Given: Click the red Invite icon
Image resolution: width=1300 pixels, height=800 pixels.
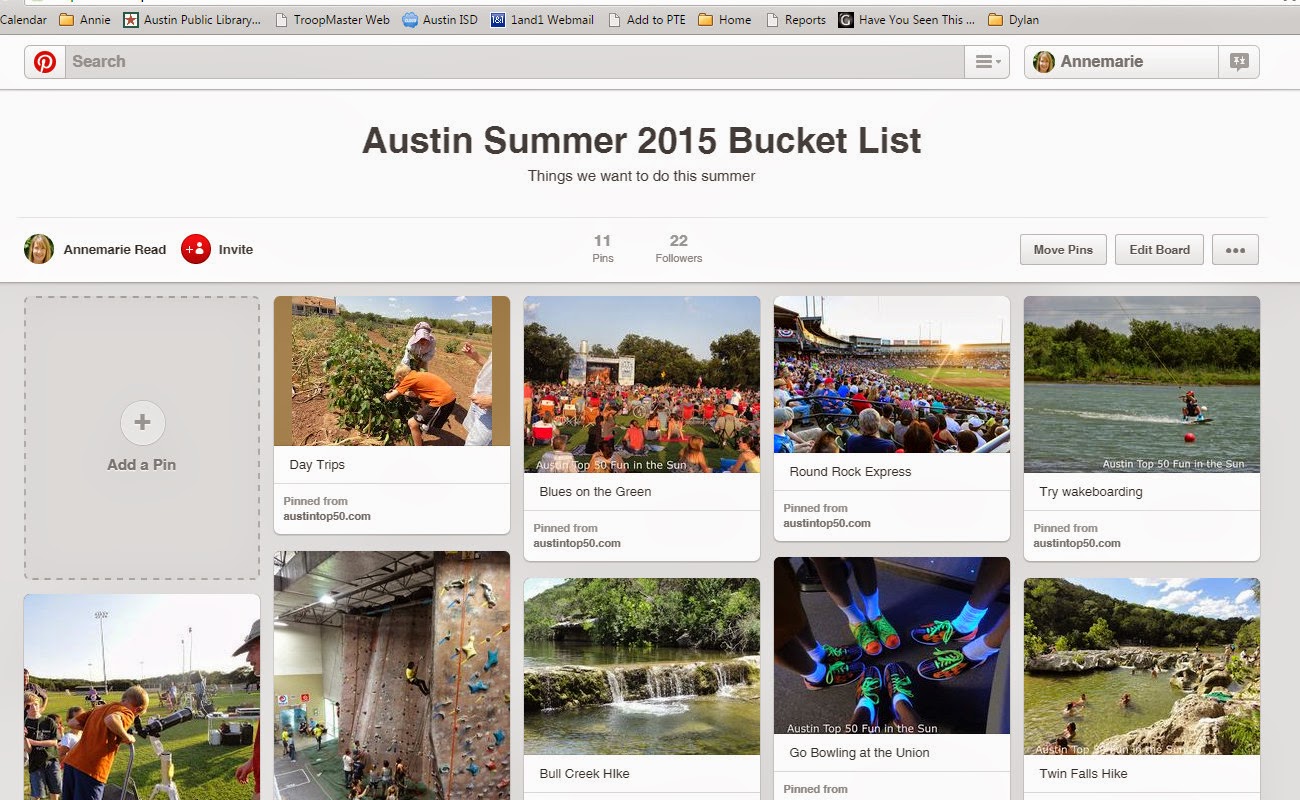Looking at the screenshot, I should click(194, 249).
